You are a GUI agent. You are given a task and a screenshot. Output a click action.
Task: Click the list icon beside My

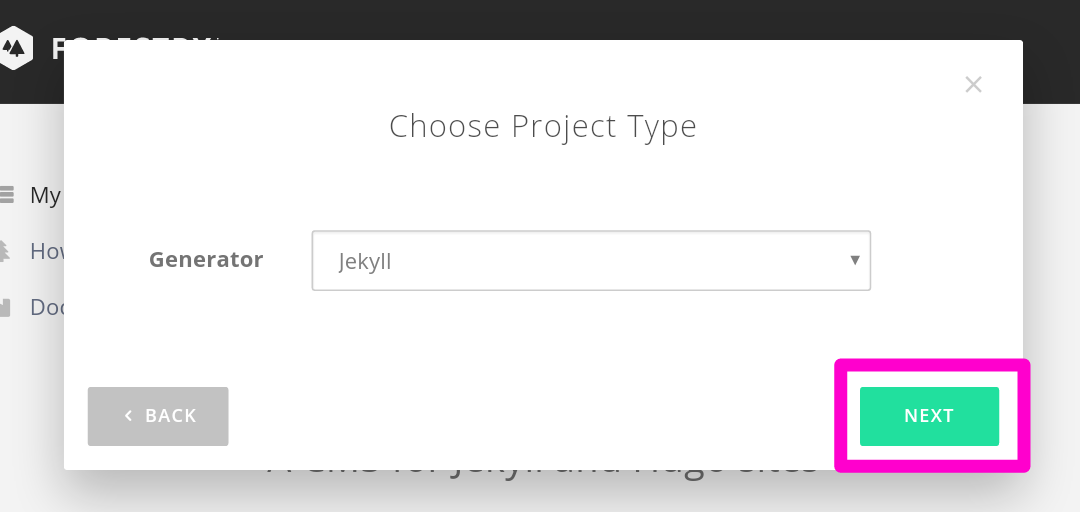[6, 194]
